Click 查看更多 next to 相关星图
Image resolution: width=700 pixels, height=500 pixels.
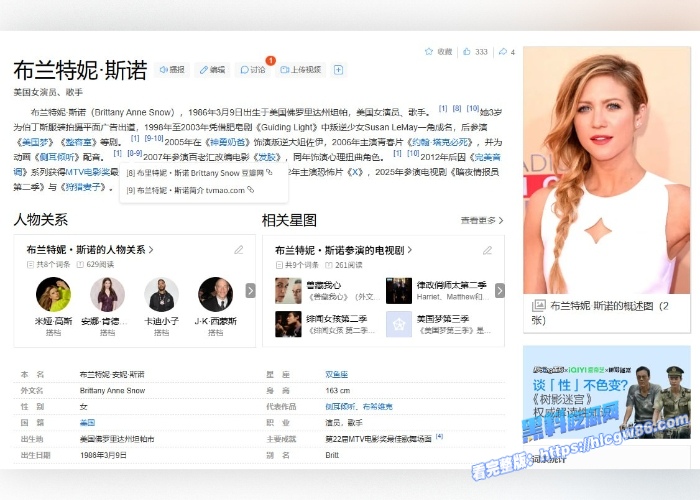482,220
